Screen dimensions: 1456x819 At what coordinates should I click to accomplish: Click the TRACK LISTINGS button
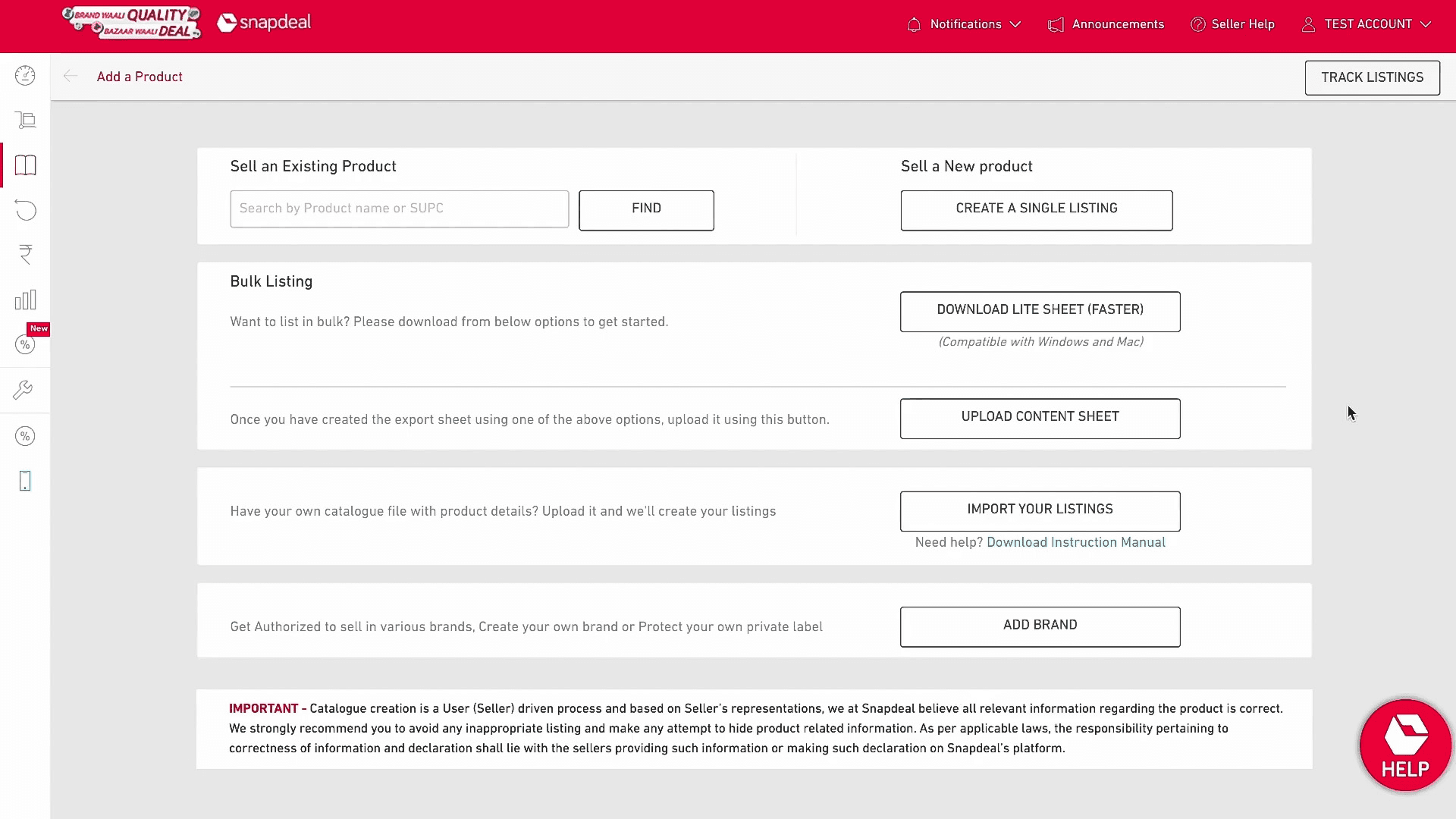pos(1371,77)
